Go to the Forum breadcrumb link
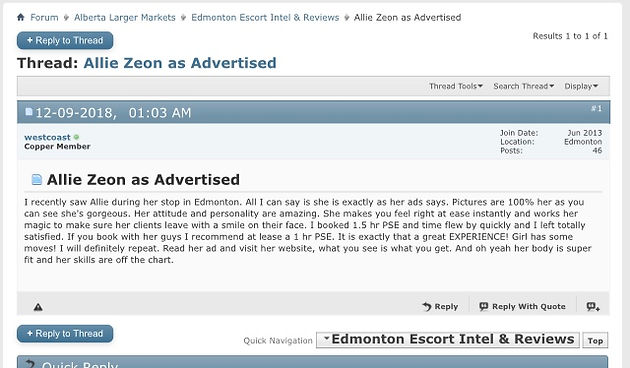Viewport: 630px width, 368px height. click(x=44, y=18)
